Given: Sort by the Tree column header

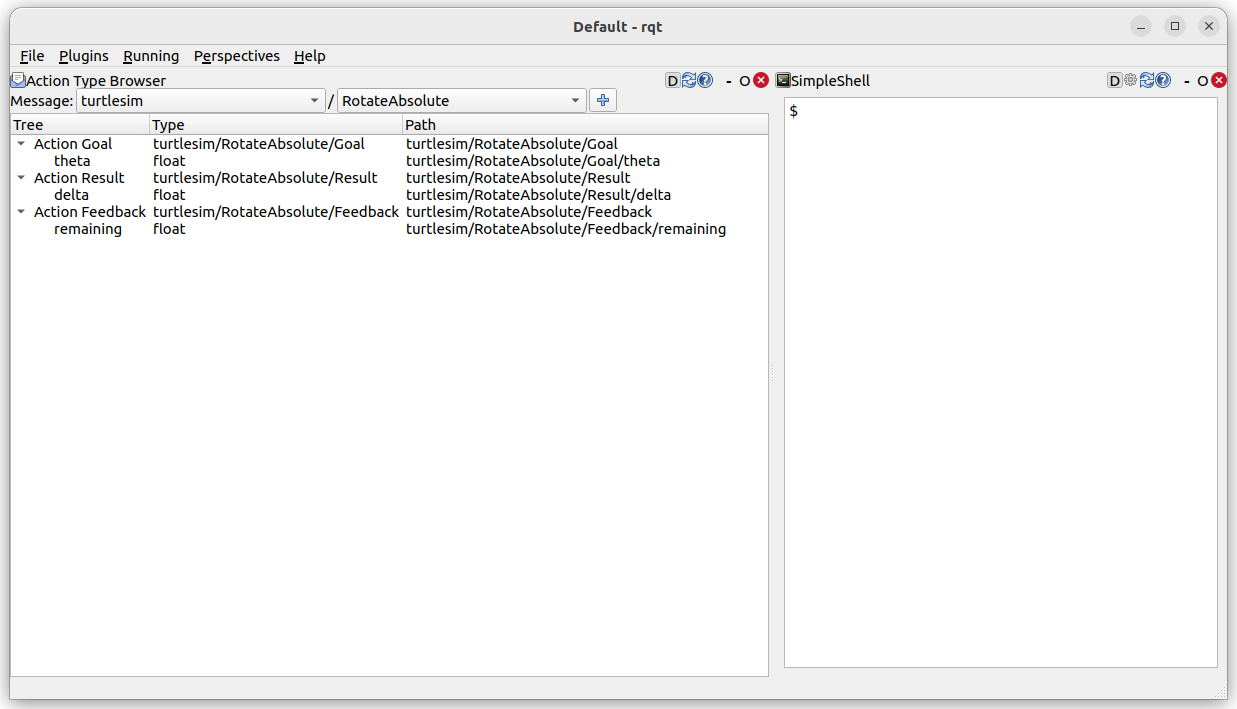Looking at the screenshot, I should point(80,125).
